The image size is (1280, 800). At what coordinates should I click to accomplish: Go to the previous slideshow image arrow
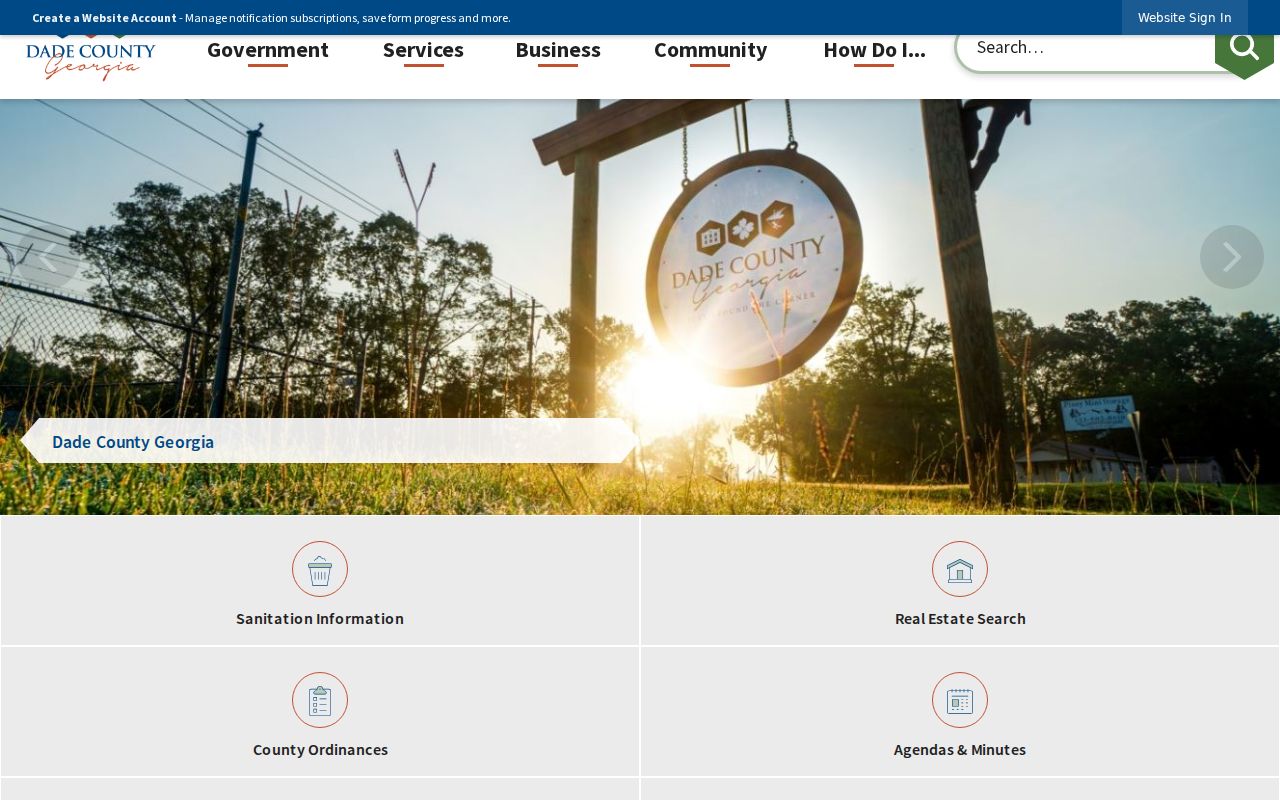click(x=47, y=257)
